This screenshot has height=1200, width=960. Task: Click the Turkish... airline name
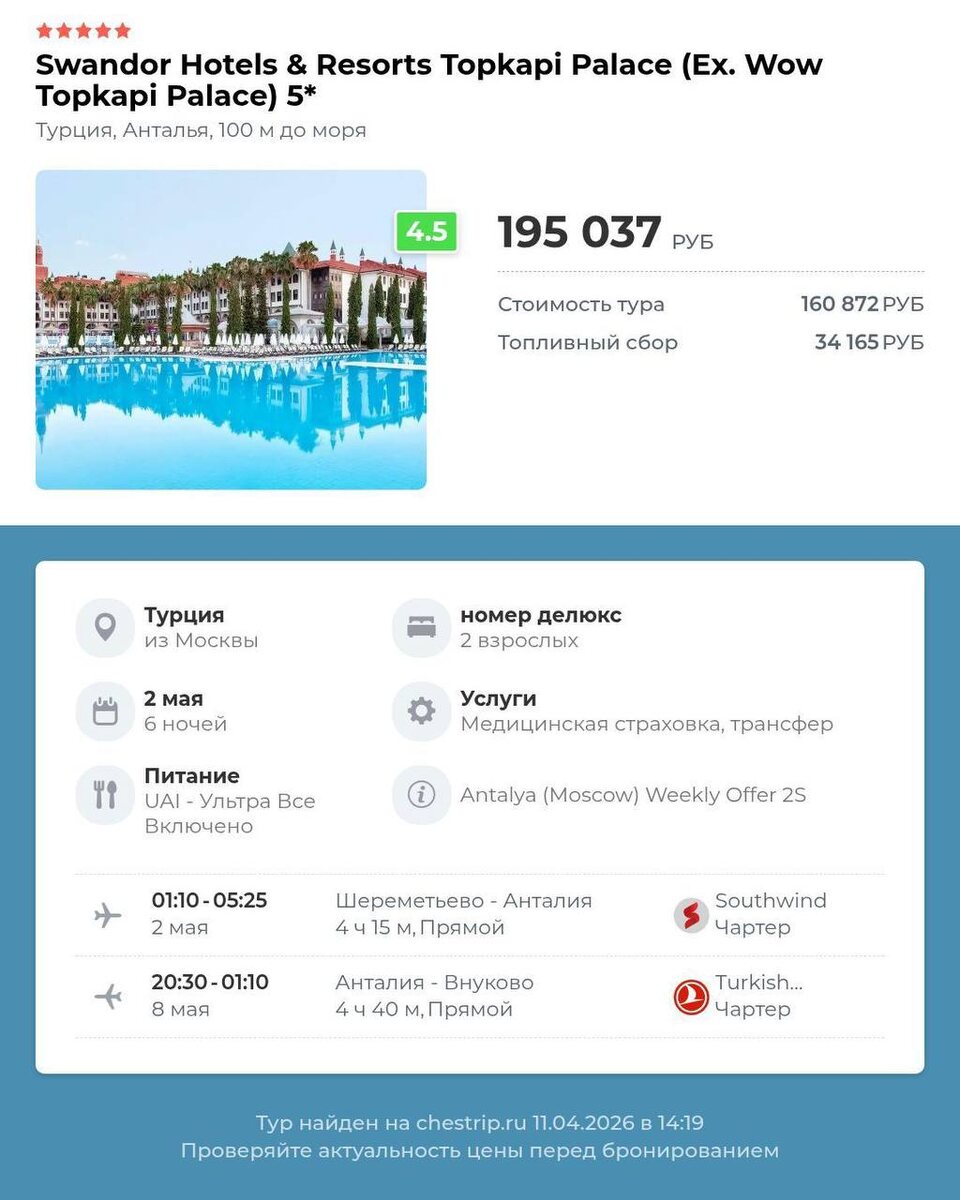click(759, 983)
